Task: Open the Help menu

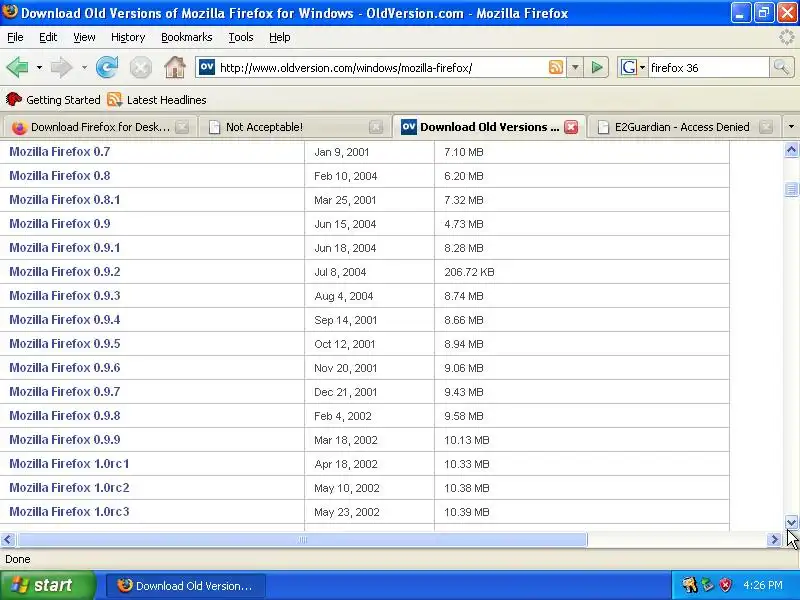Action: click(280, 37)
